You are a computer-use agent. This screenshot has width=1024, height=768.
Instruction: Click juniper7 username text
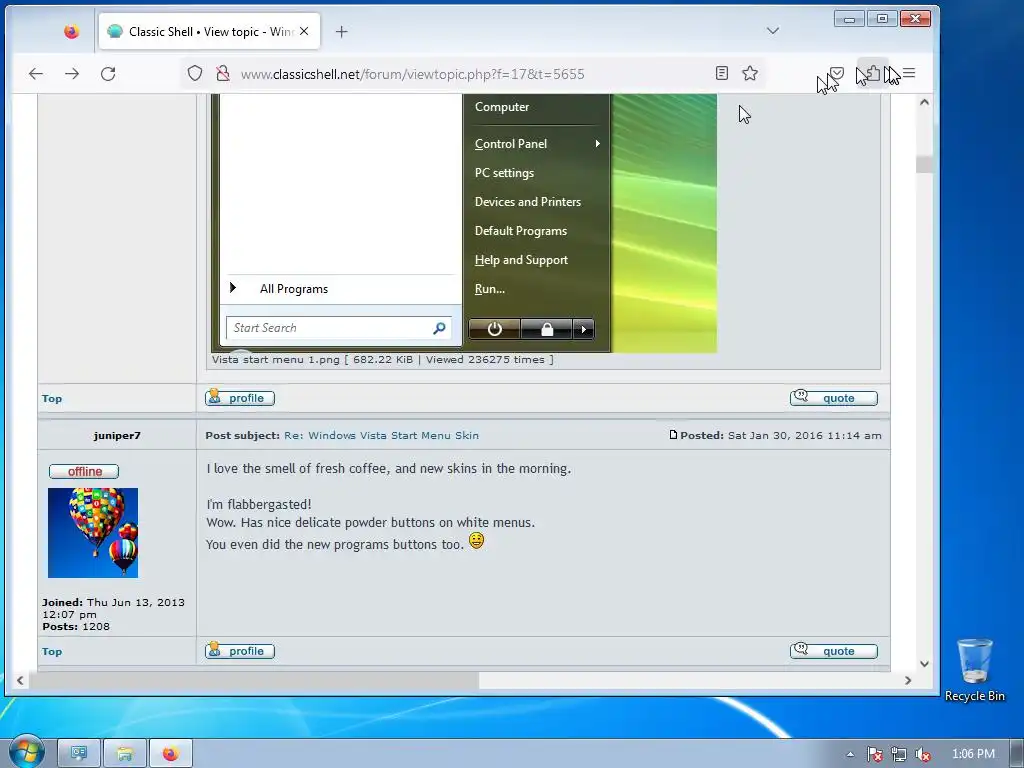click(117, 436)
